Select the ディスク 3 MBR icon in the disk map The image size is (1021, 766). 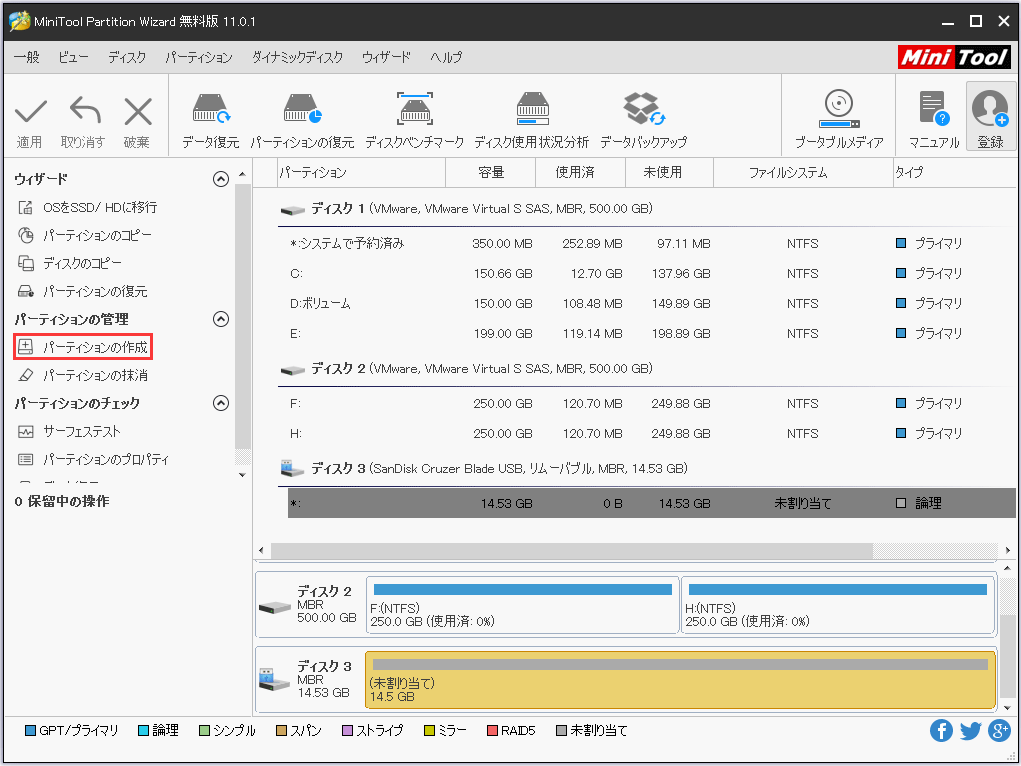[x=274, y=680]
